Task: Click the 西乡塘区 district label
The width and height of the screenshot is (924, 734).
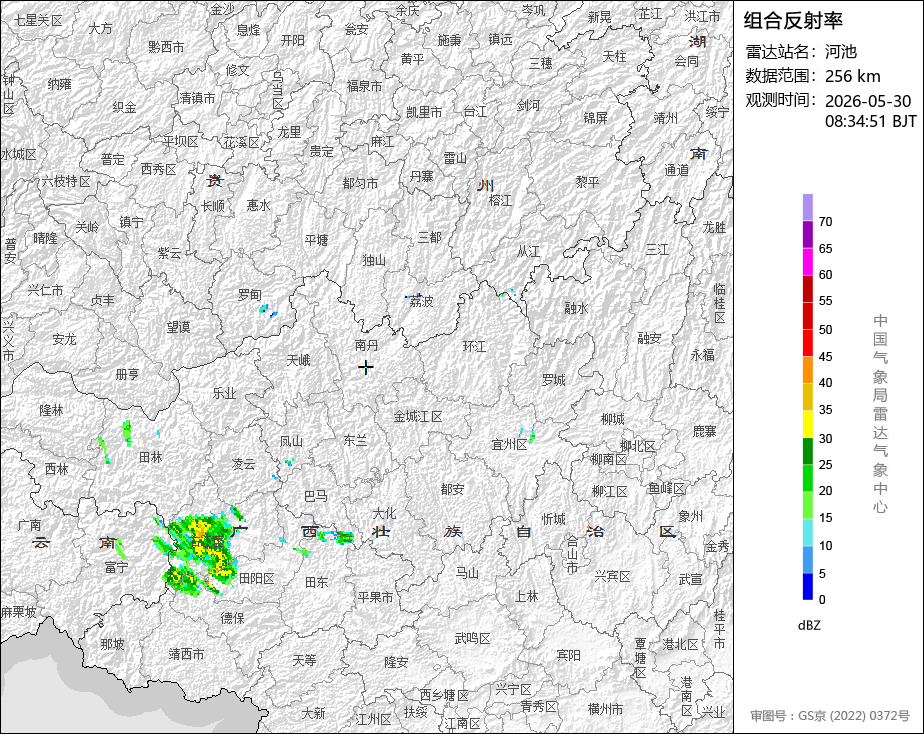Action: click(444, 696)
